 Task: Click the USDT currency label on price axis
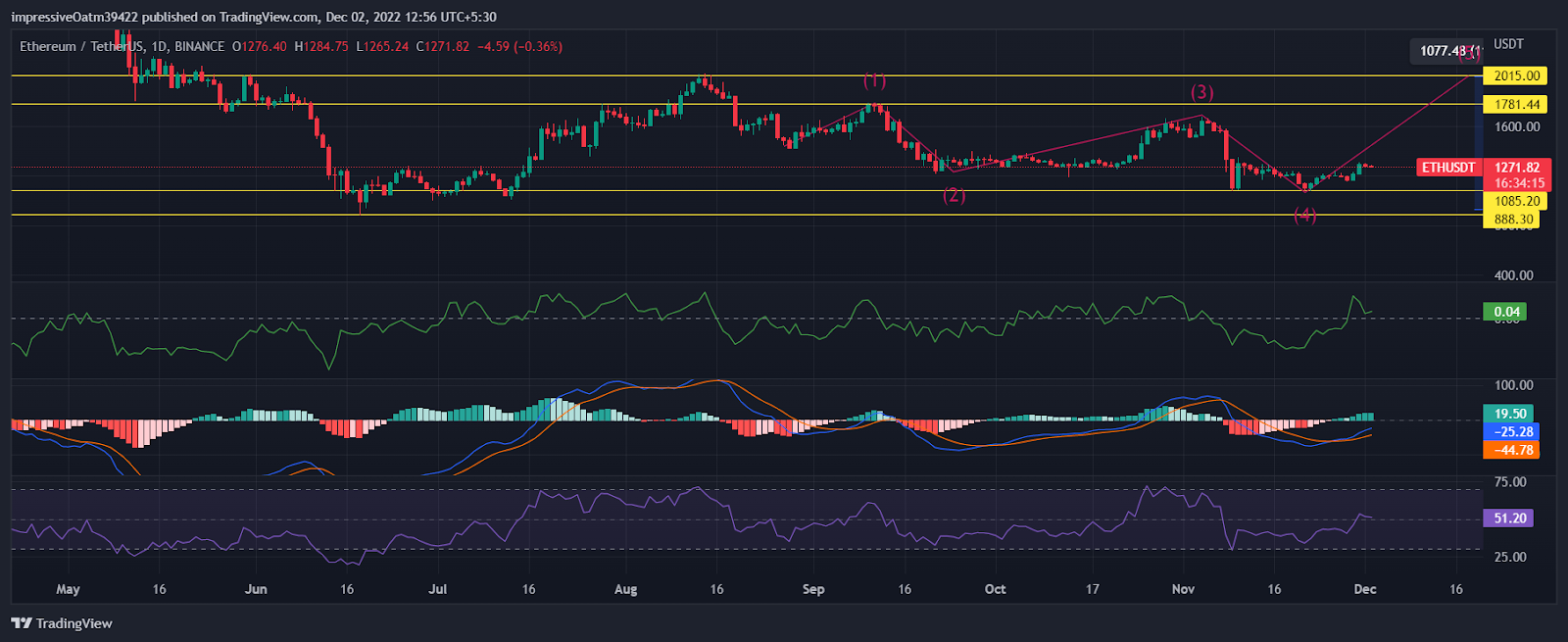(x=1508, y=44)
